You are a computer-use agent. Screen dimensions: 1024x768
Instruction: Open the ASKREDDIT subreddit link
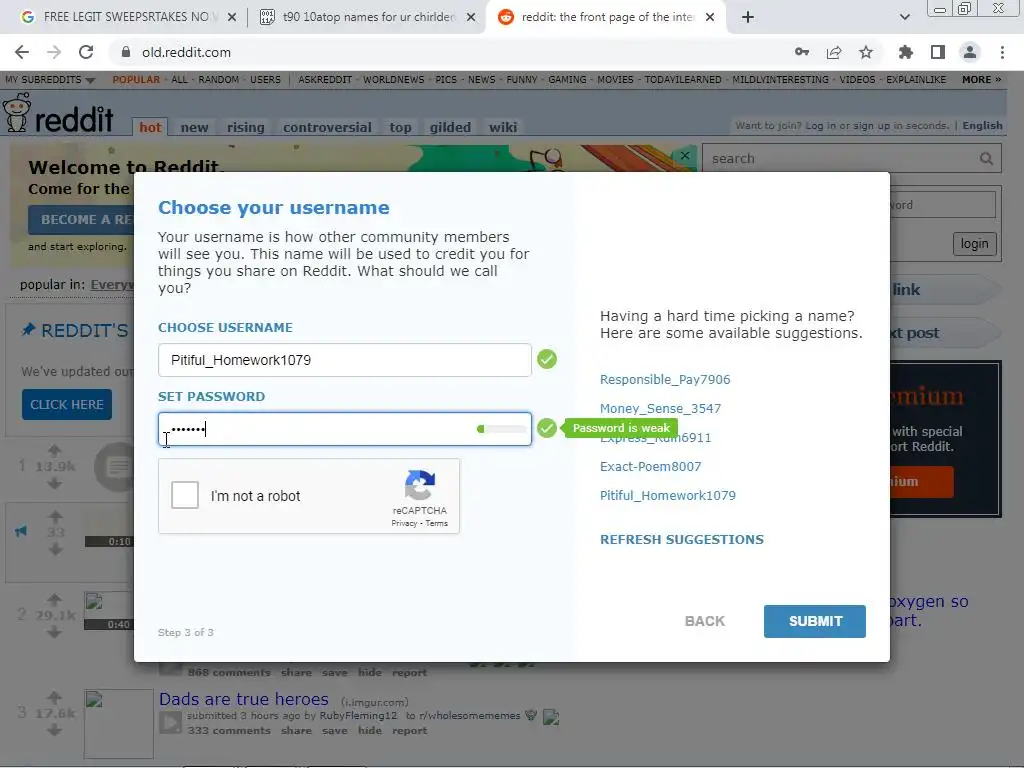325,80
